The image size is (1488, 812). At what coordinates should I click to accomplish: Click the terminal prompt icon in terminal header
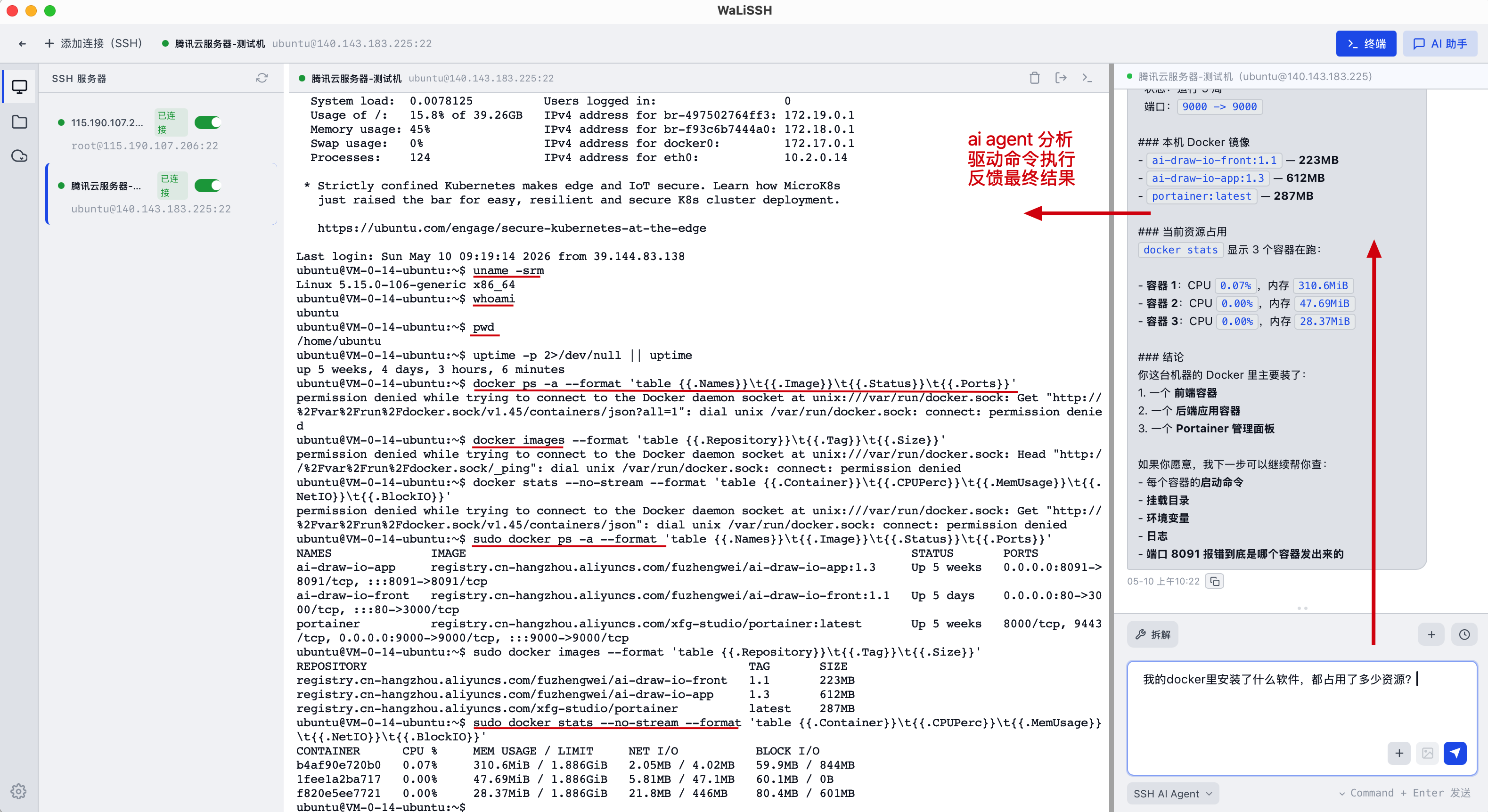(1087, 78)
